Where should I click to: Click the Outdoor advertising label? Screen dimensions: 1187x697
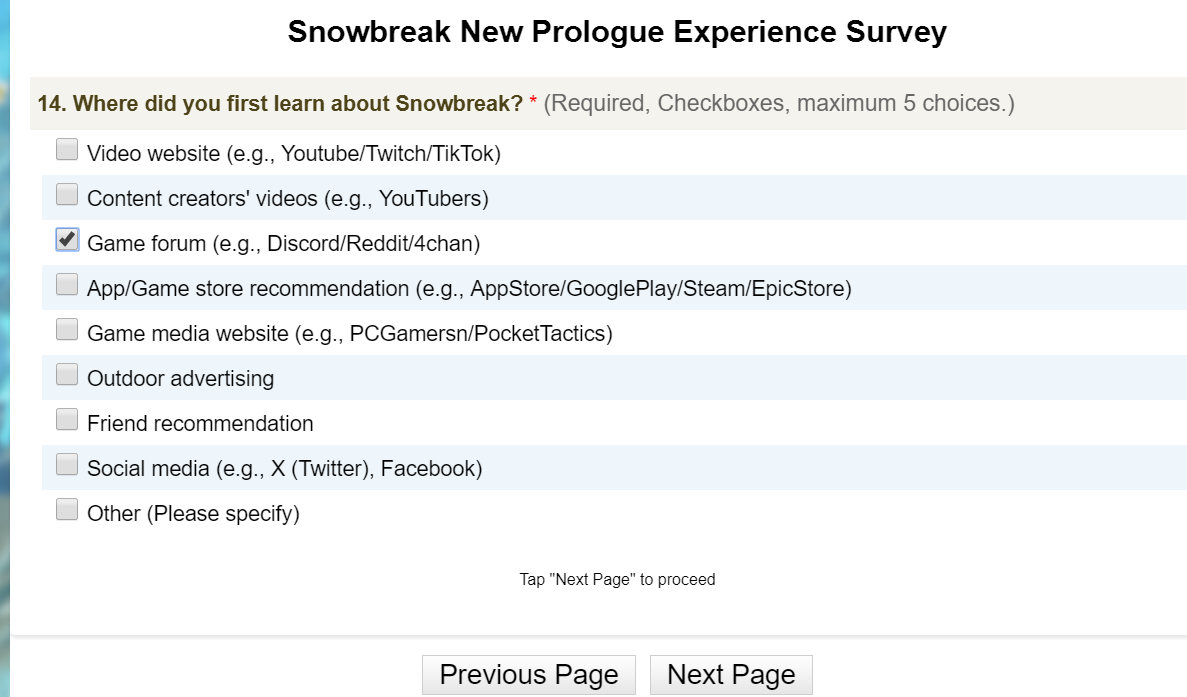coord(180,378)
